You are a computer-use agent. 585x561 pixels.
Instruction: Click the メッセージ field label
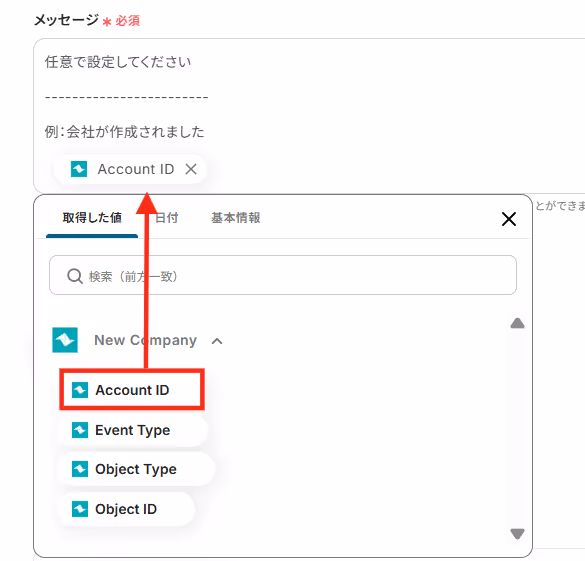(x=66, y=20)
